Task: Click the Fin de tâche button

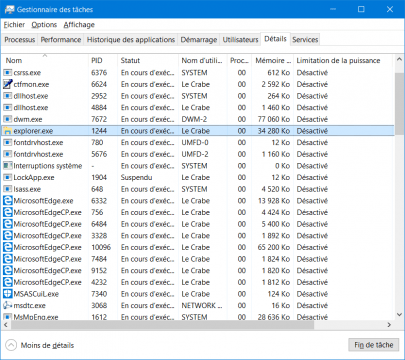Action: [x=374, y=345]
